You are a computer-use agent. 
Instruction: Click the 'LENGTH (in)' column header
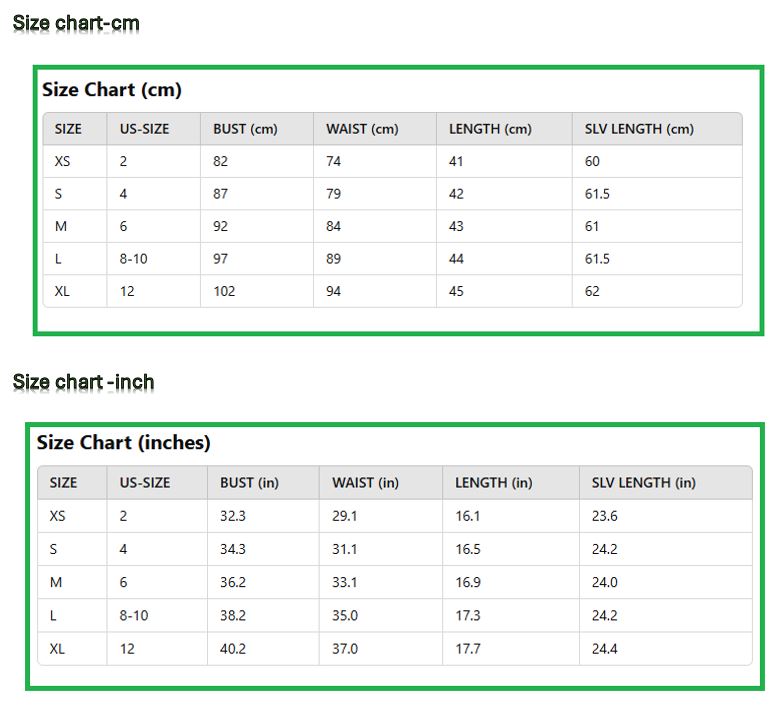493,483
